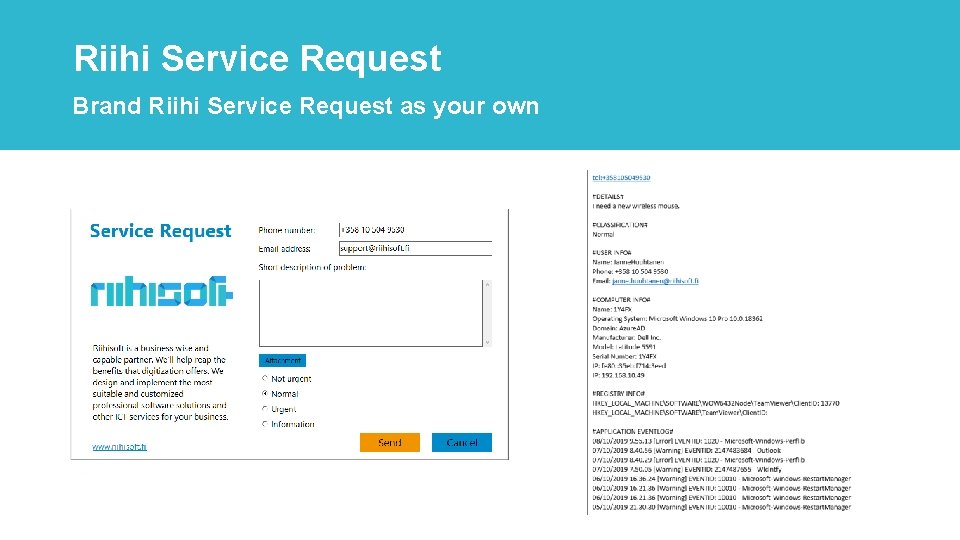The image size is (960, 540).
Task: Select the Information radio button
Action: pos(264,424)
